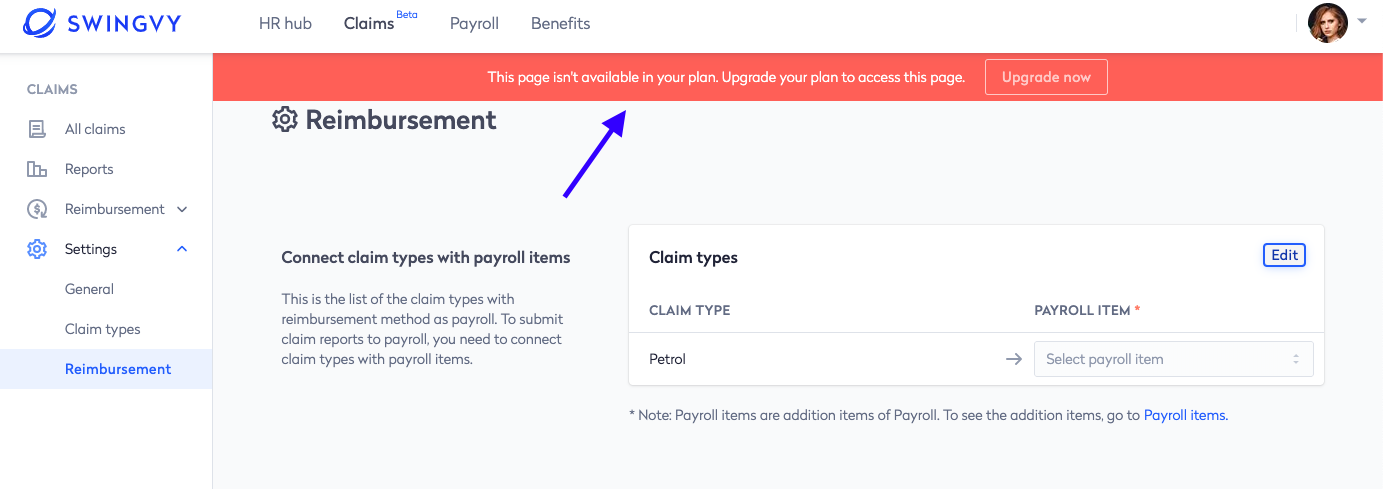Open the user profile avatar
The image size is (1383, 489).
point(1328,23)
